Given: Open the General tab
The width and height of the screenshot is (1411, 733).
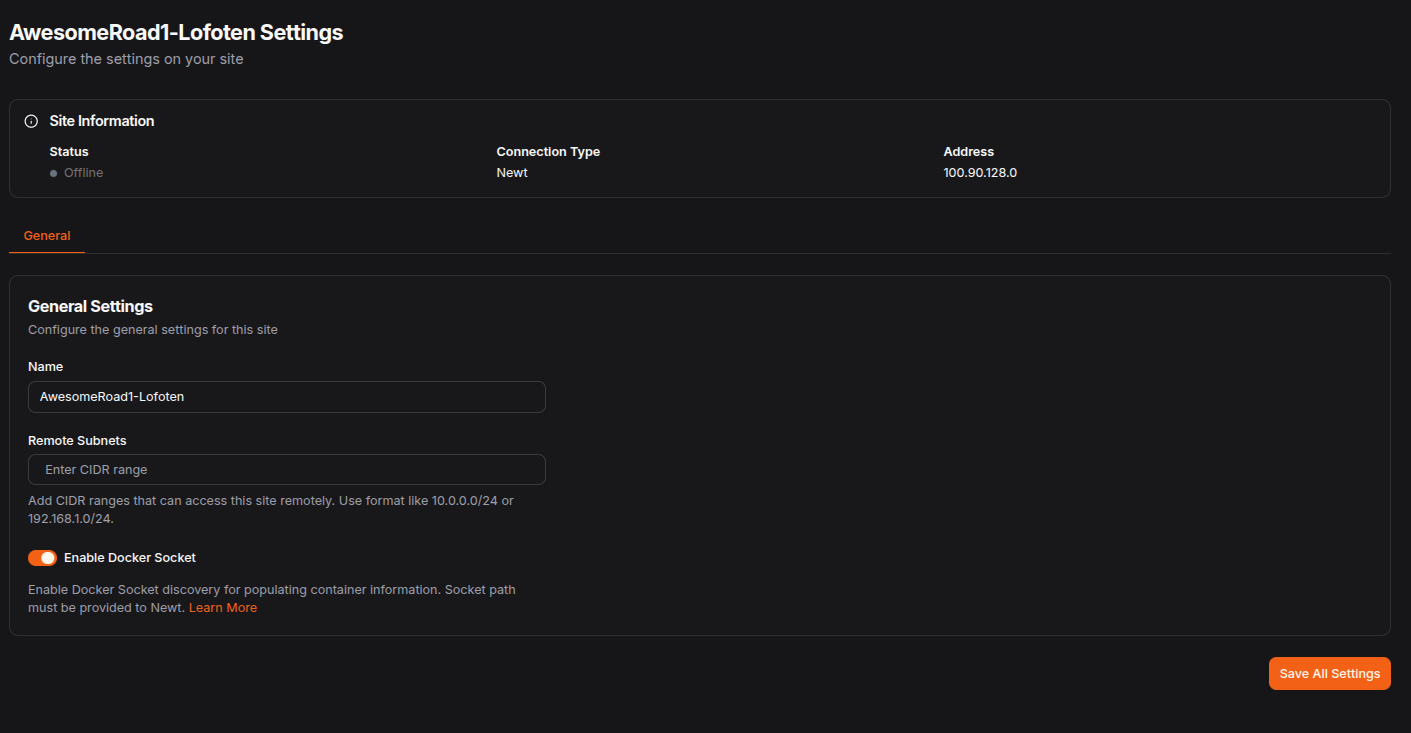Looking at the screenshot, I should [47, 236].
